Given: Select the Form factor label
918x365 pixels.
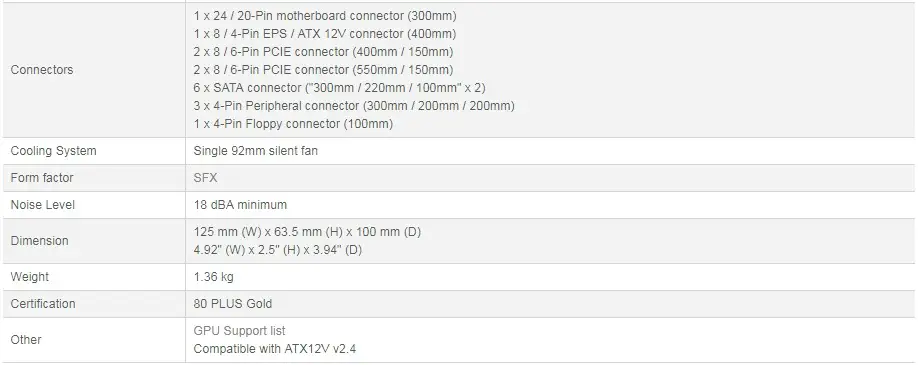Looking at the screenshot, I should click(42, 178).
